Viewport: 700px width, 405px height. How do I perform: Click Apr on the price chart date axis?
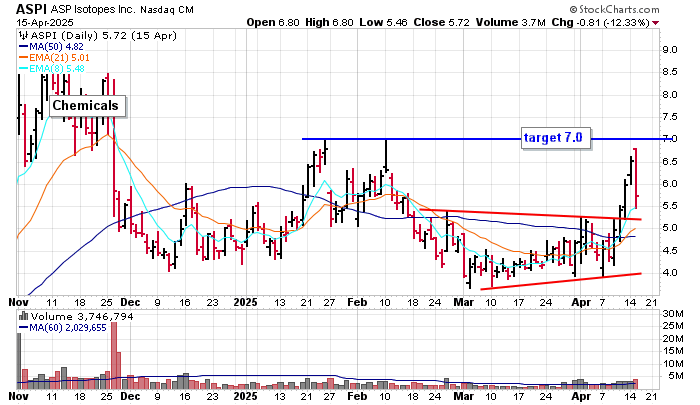(x=581, y=303)
